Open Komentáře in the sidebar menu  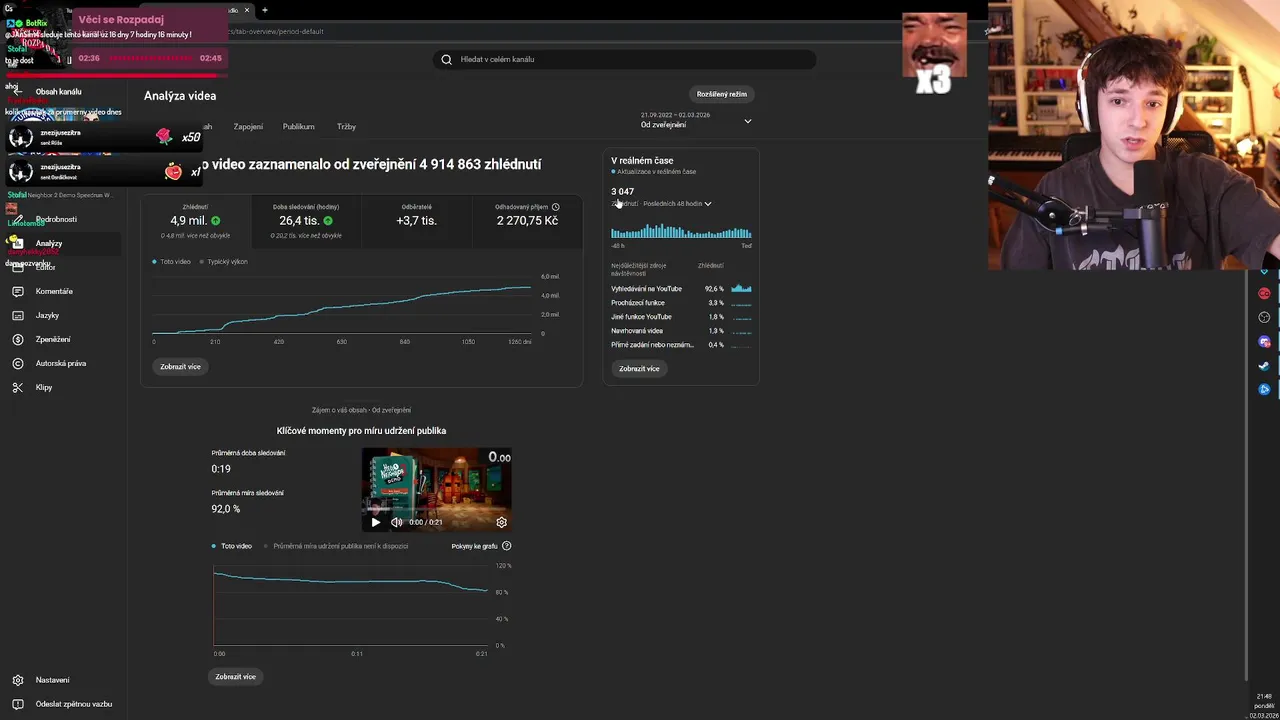point(64,291)
